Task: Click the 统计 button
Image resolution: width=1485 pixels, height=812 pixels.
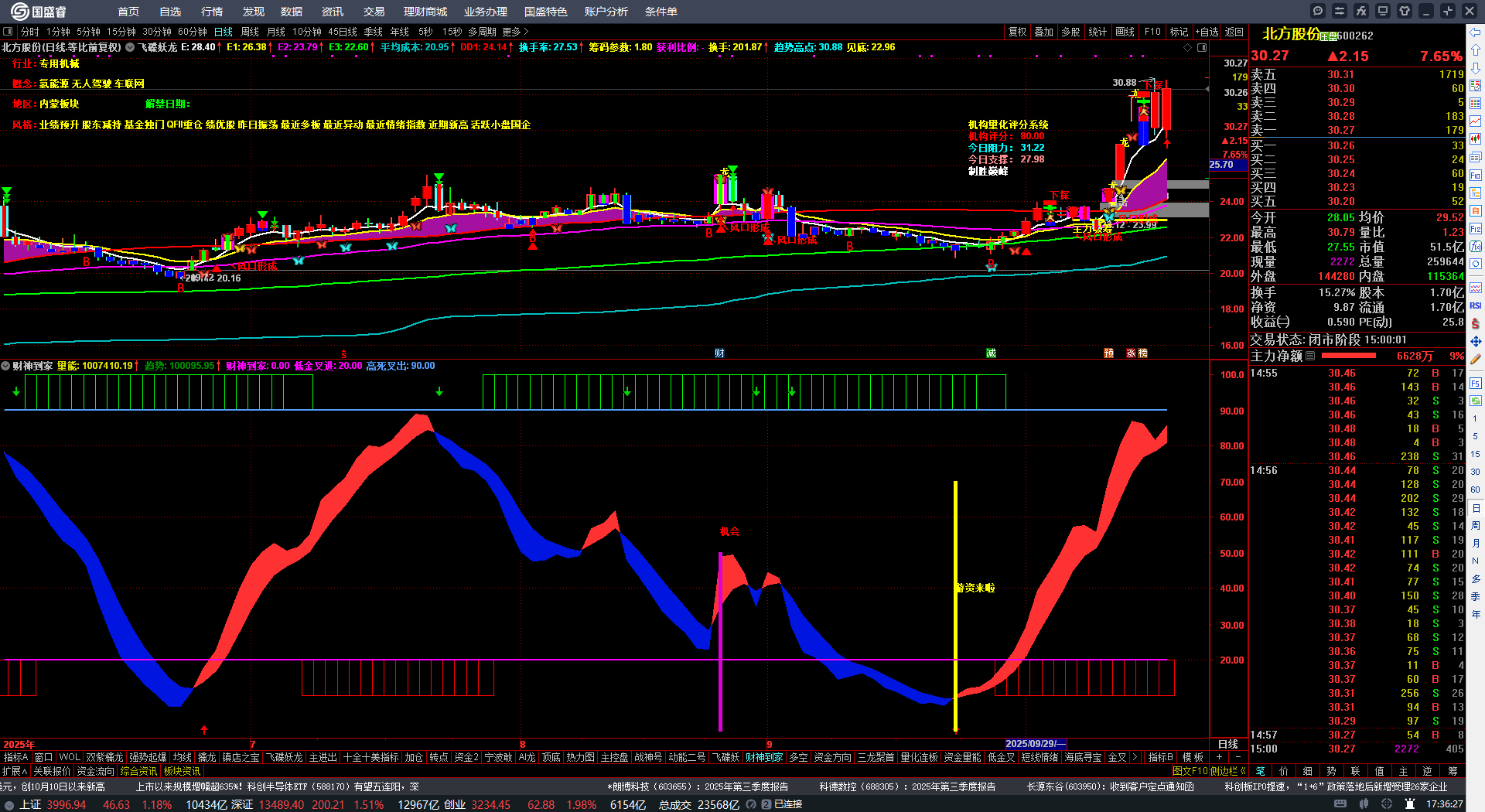Action: (1098, 32)
